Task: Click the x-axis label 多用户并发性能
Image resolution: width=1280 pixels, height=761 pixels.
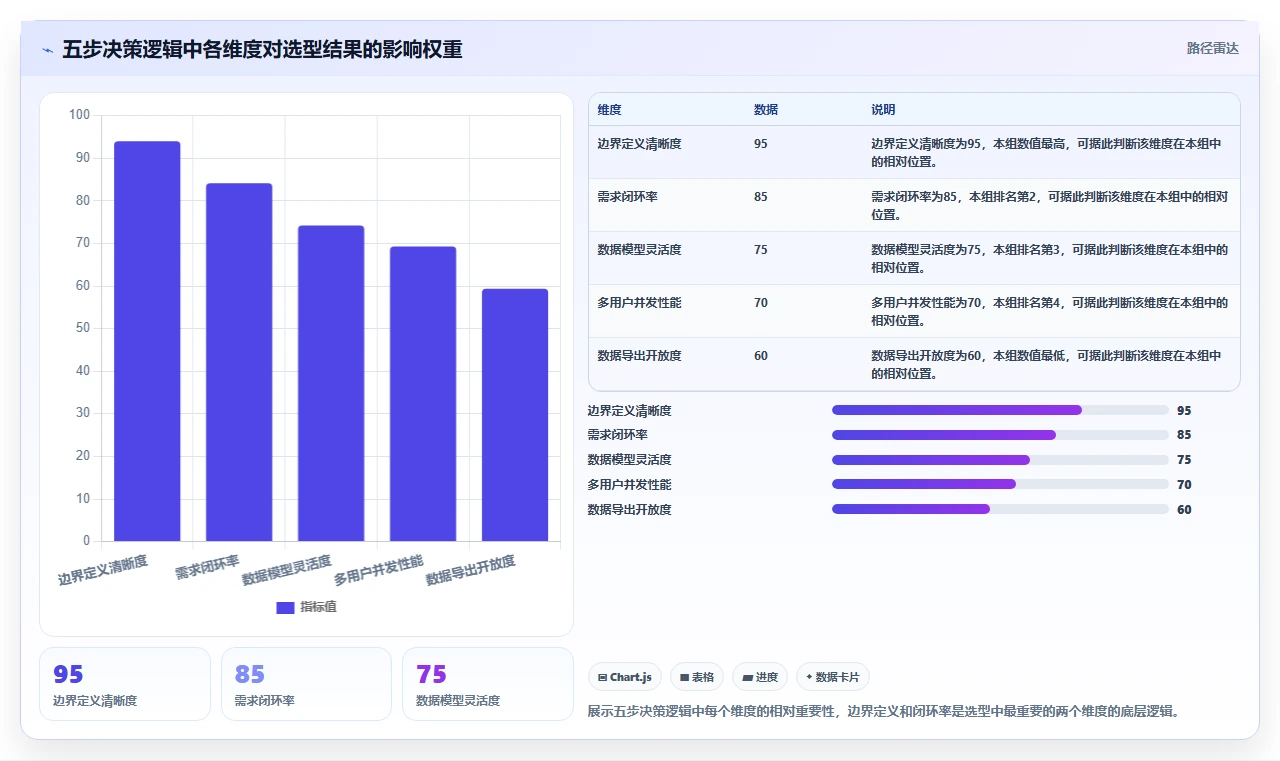Action: click(379, 570)
